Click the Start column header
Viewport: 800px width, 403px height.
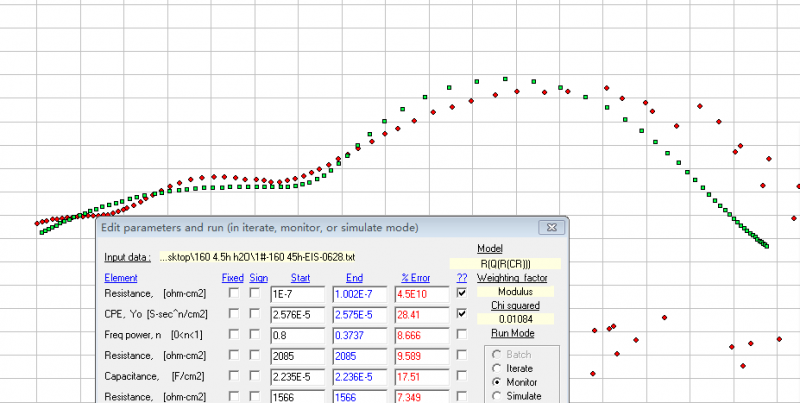(x=300, y=278)
